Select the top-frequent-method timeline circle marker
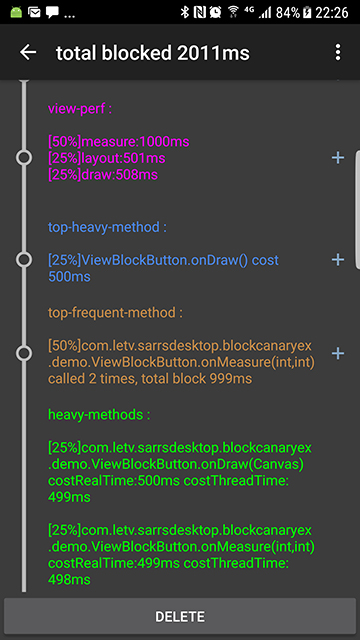The width and height of the screenshot is (360, 640). pos(24,353)
